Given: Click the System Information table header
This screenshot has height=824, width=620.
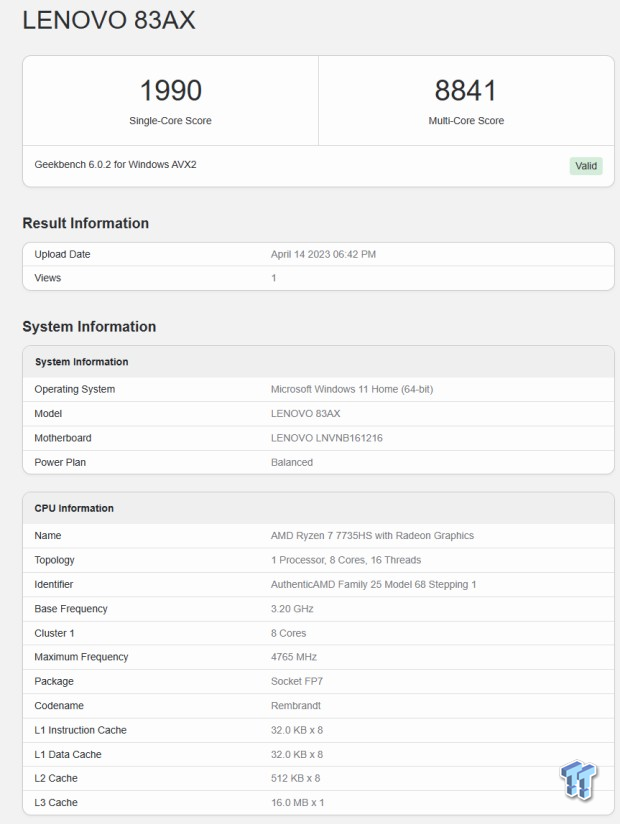Looking at the screenshot, I should pyautogui.click(x=81, y=362).
